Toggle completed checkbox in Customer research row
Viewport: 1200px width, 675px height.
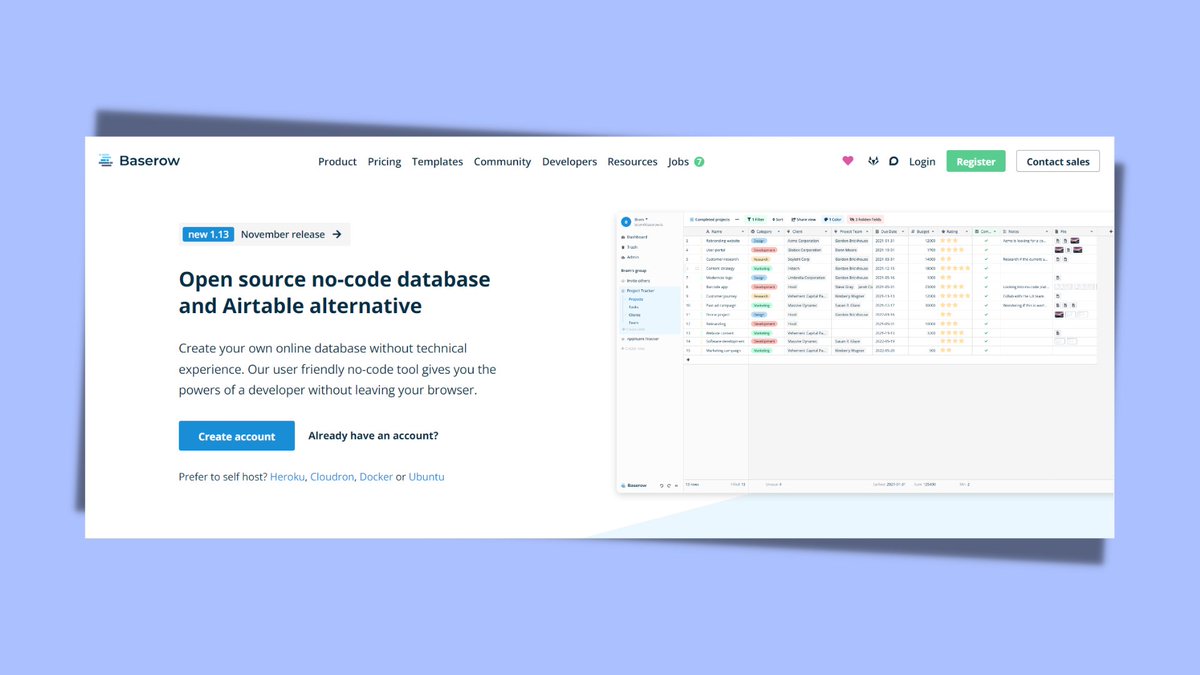click(x=986, y=259)
